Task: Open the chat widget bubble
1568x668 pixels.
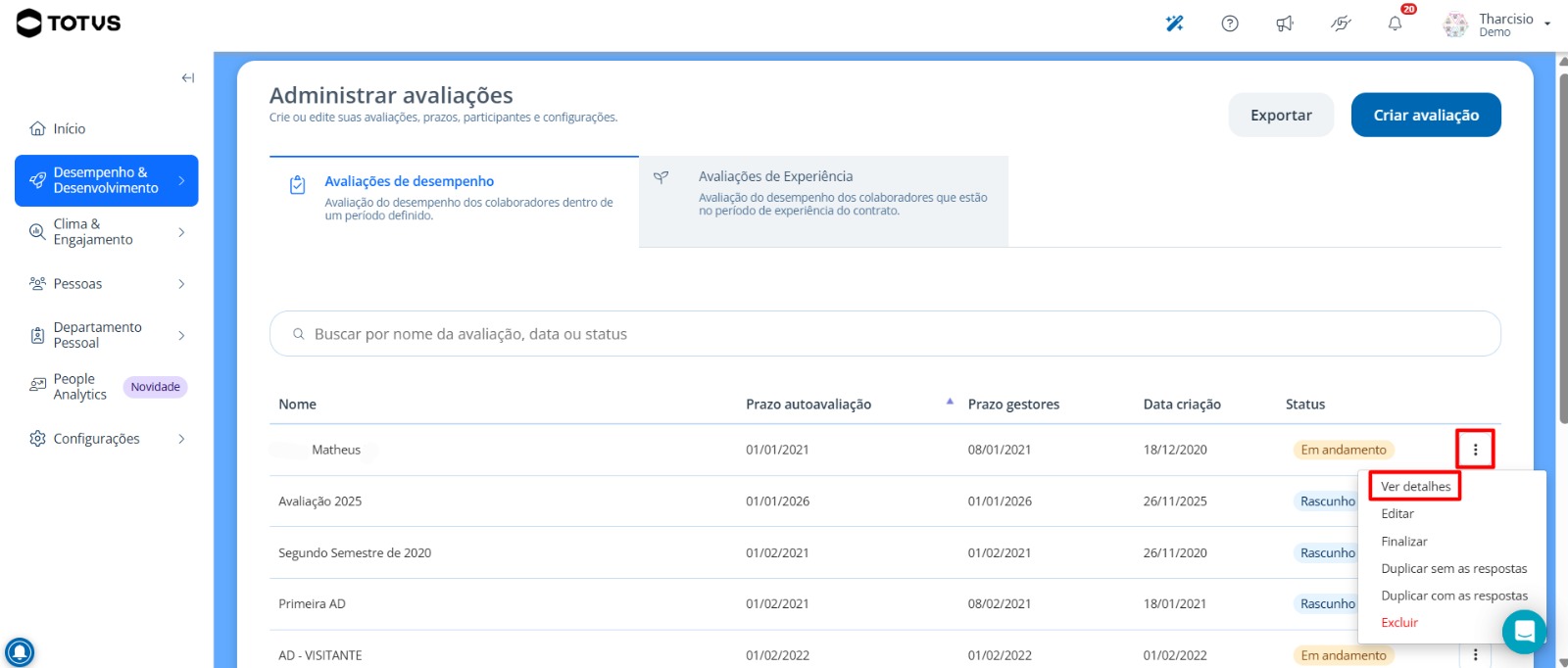Action: point(1524,632)
